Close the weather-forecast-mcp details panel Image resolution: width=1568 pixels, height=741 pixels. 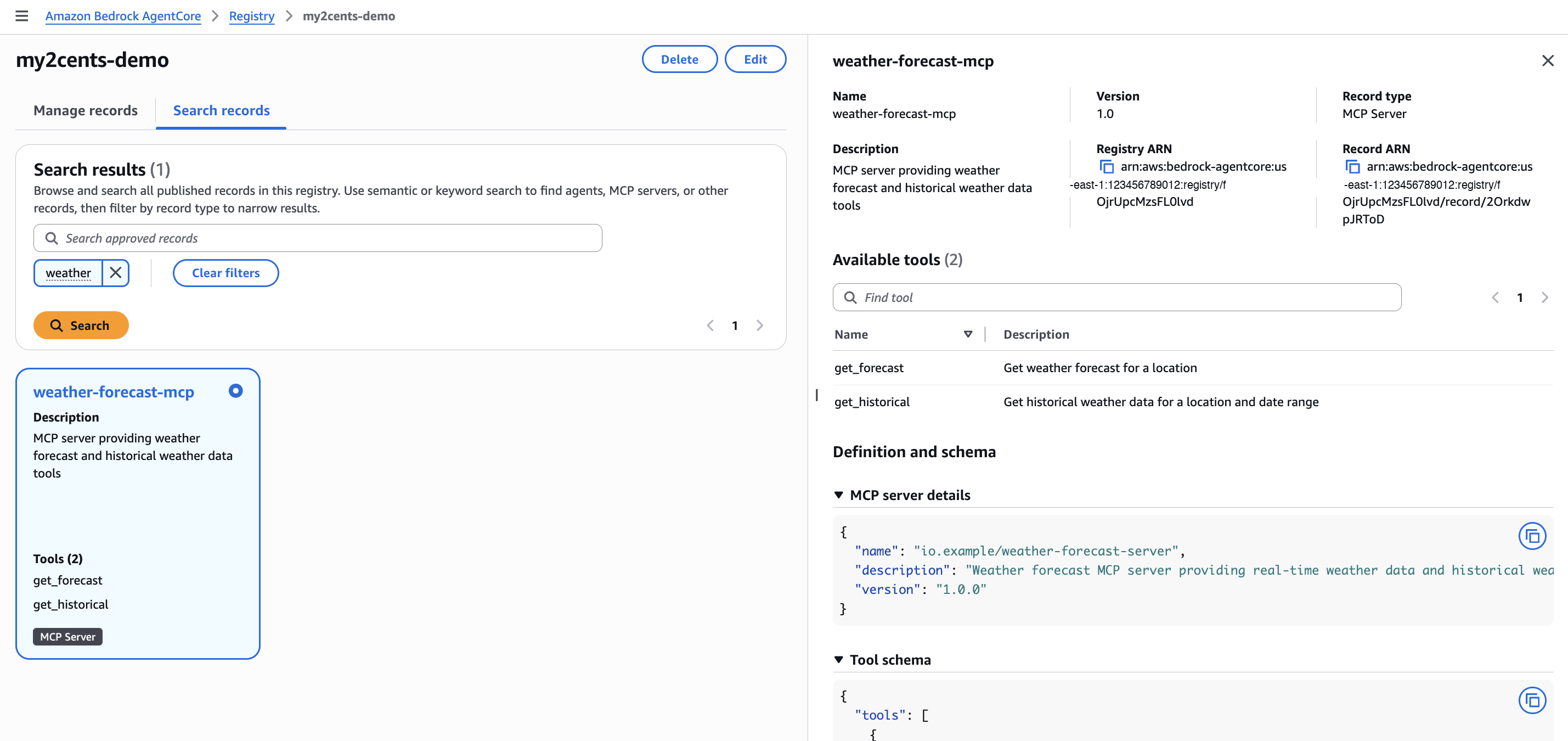point(1547,61)
